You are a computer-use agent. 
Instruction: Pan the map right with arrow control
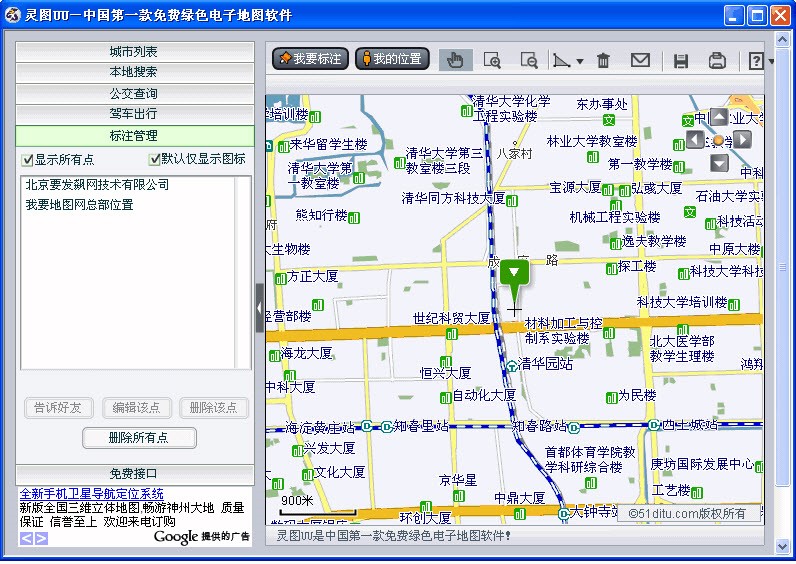[x=742, y=139]
